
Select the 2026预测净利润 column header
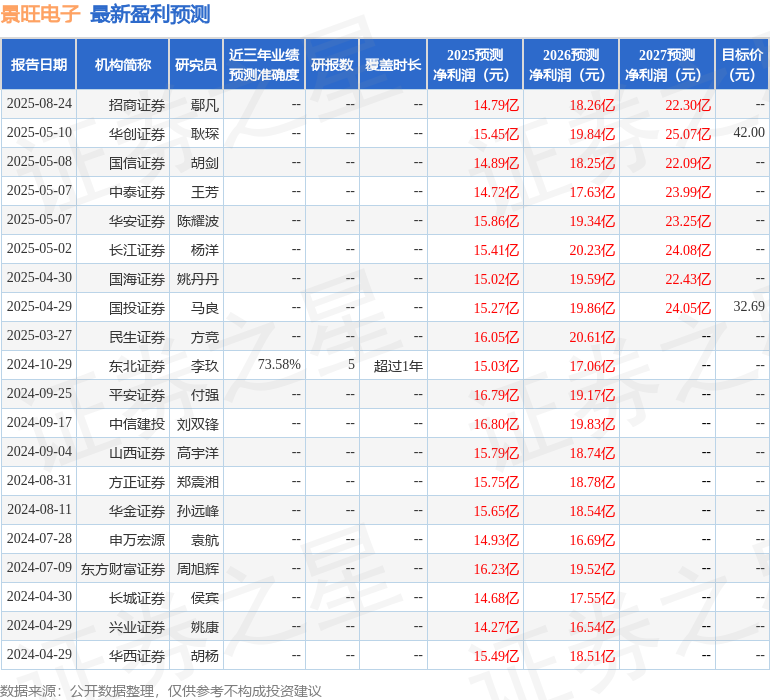click(x=571, y=65)
